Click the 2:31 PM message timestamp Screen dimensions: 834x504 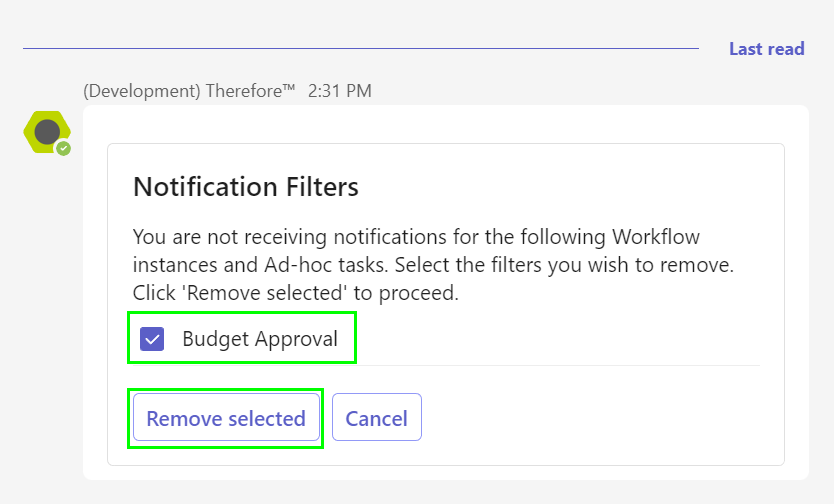(339, 91)
